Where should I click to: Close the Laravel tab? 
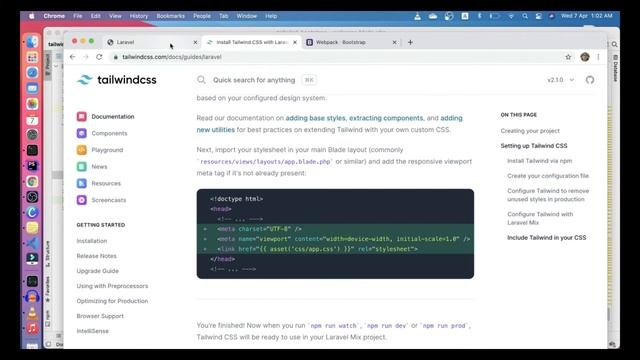[x=195, y=42]
